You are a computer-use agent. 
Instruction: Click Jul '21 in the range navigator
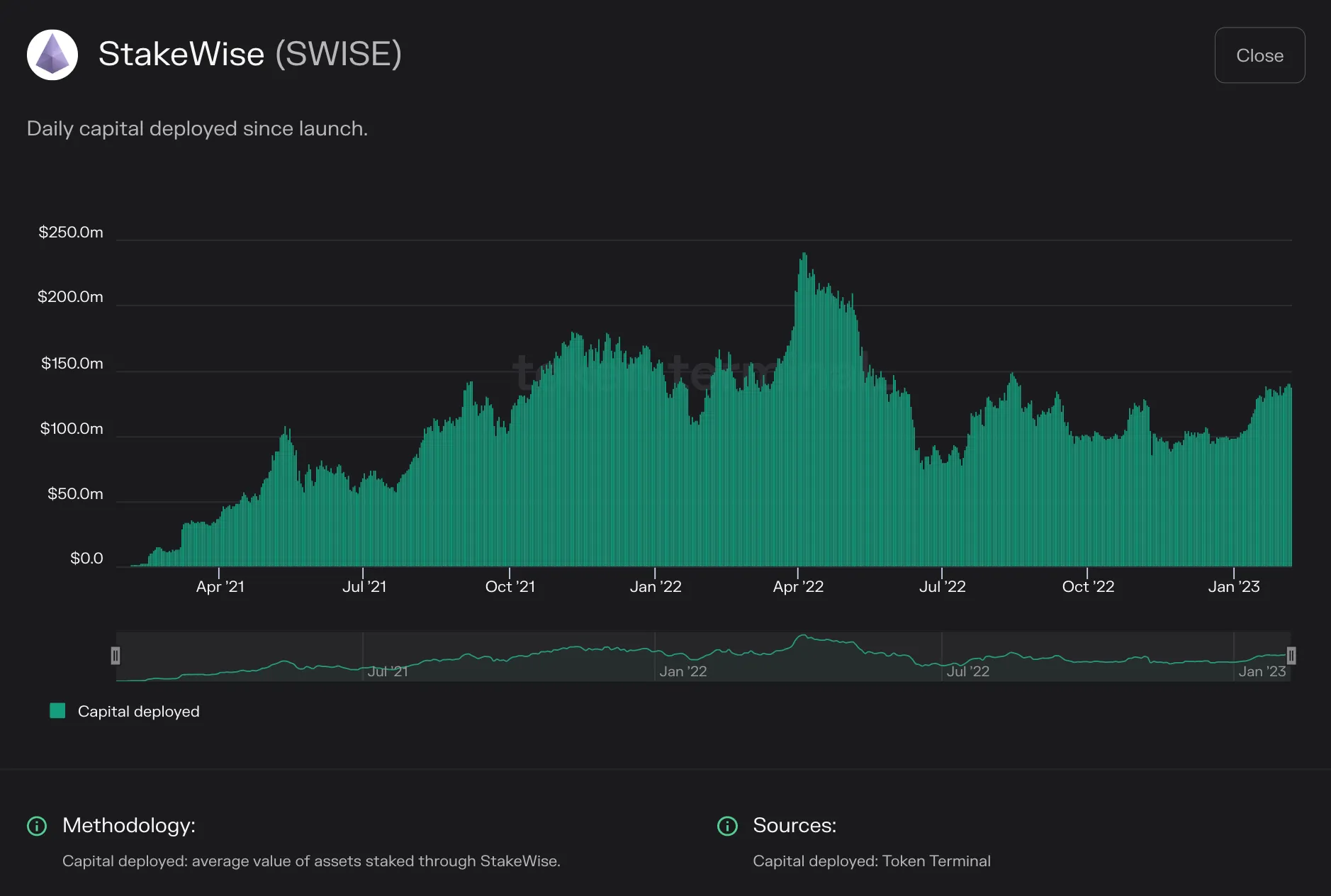(388, 671)
